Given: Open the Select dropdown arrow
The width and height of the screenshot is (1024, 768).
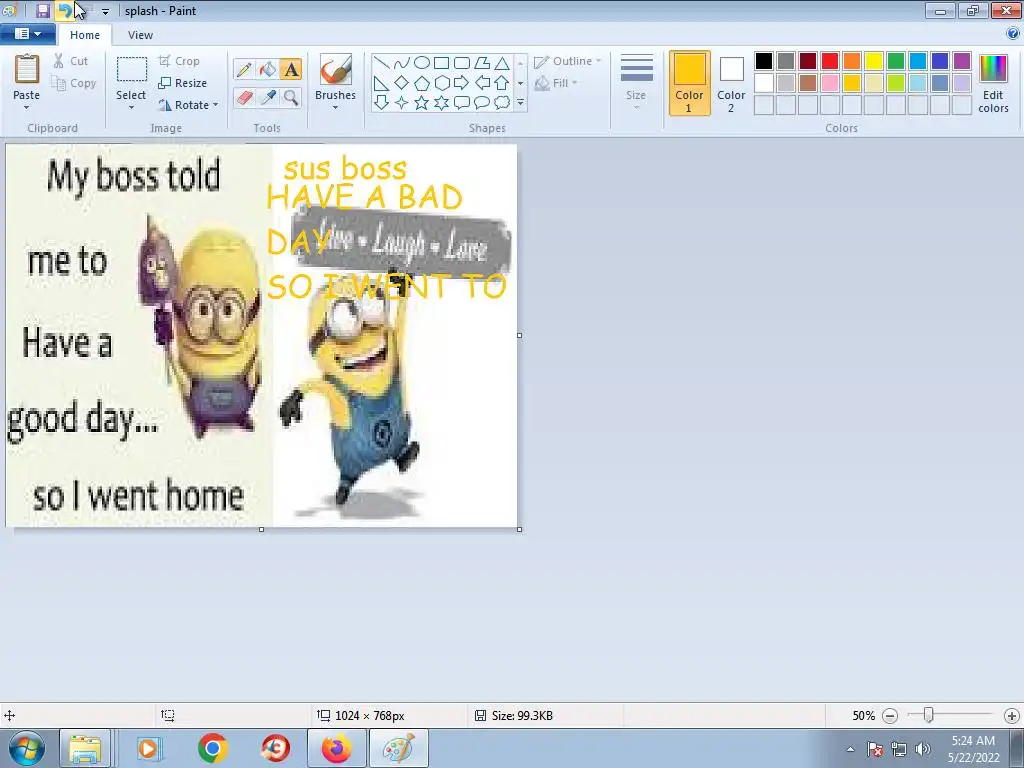Looking at the screenshot, I should [x=131, y=107].
